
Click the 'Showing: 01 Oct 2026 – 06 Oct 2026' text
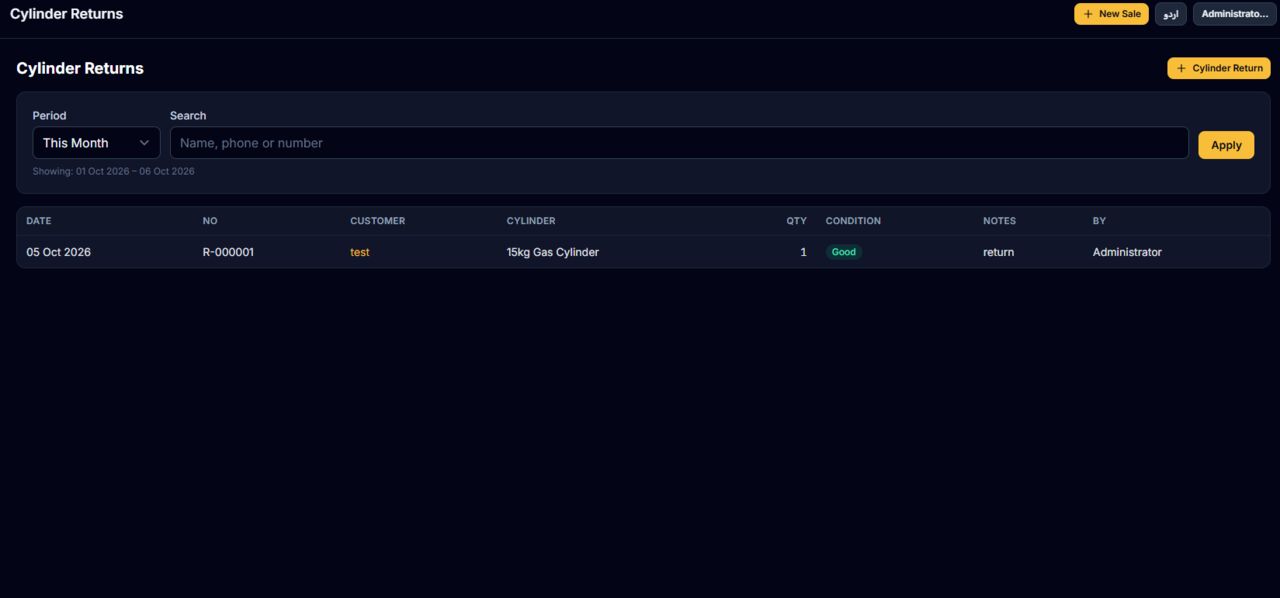pyautogui.click(x=114, y=171)
